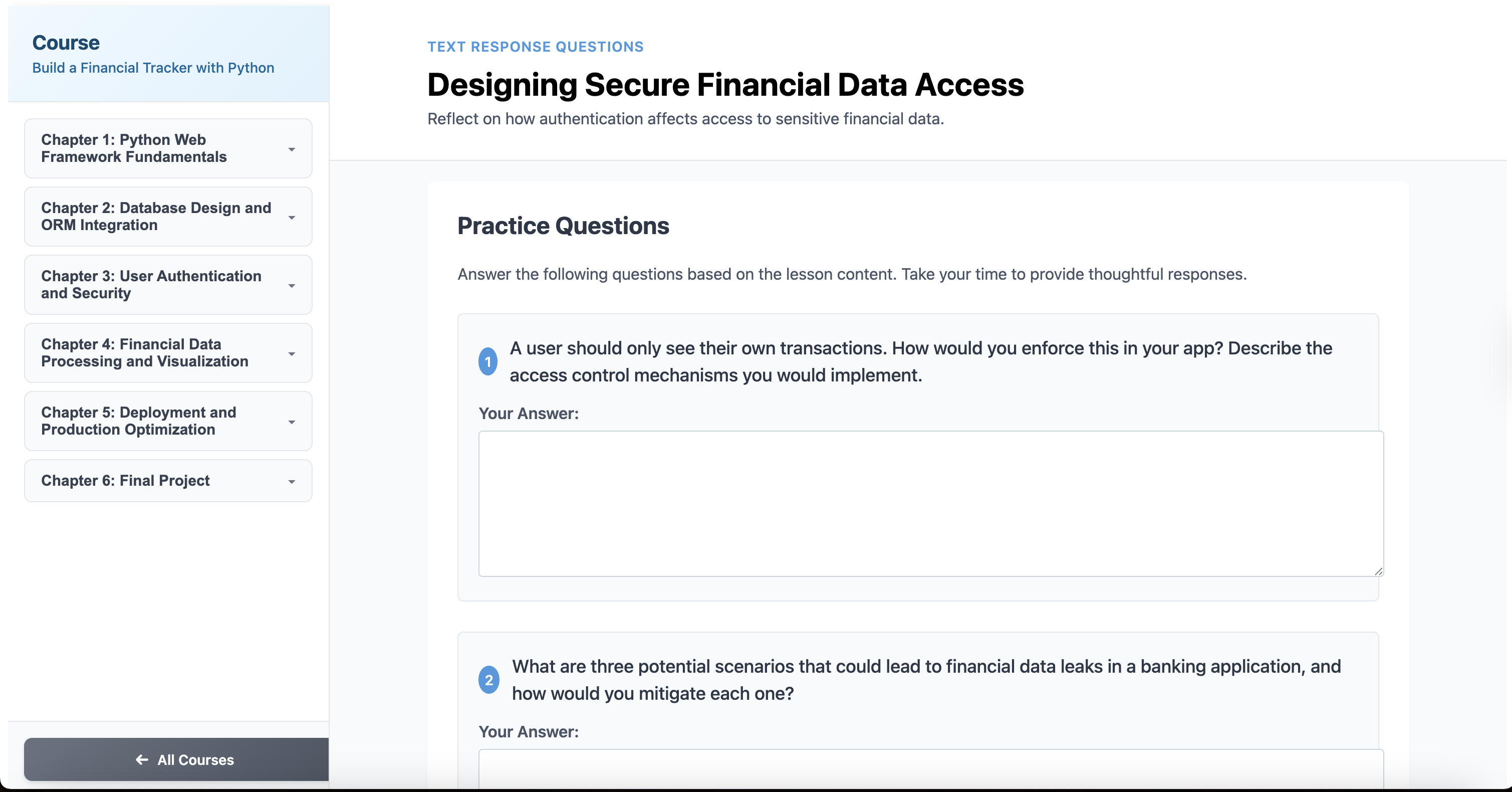Expand Chapter 1 using its dropdown arrow
Image resolution: width=1512 pixels, height=792 pixels.
pyautogui.click(x=292, y=149)
